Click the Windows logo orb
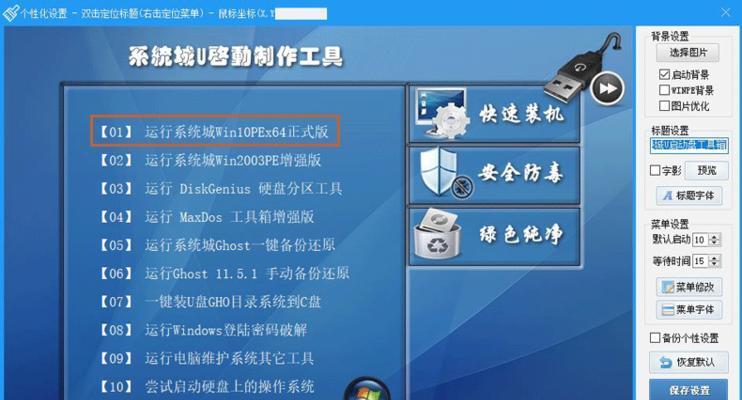The height and width of the screenshot is (400, 742). (x=367, y=389)
